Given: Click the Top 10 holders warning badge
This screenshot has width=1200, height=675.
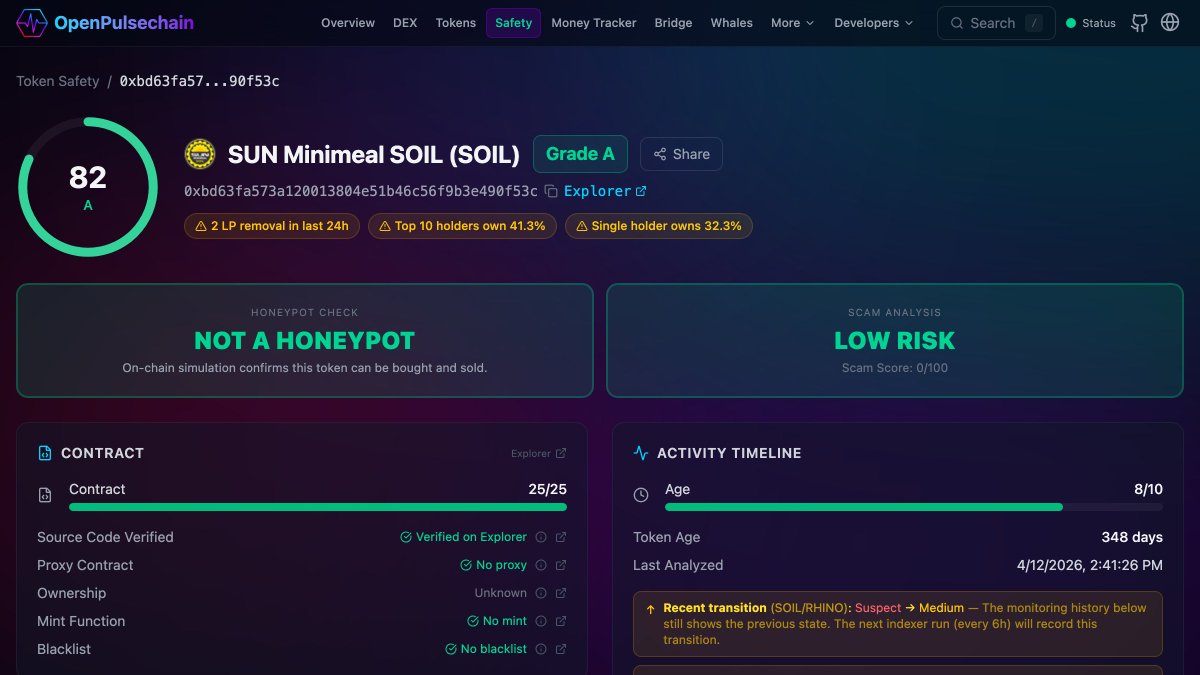Looking at the screenshot, I should click(x=462, y=226).
